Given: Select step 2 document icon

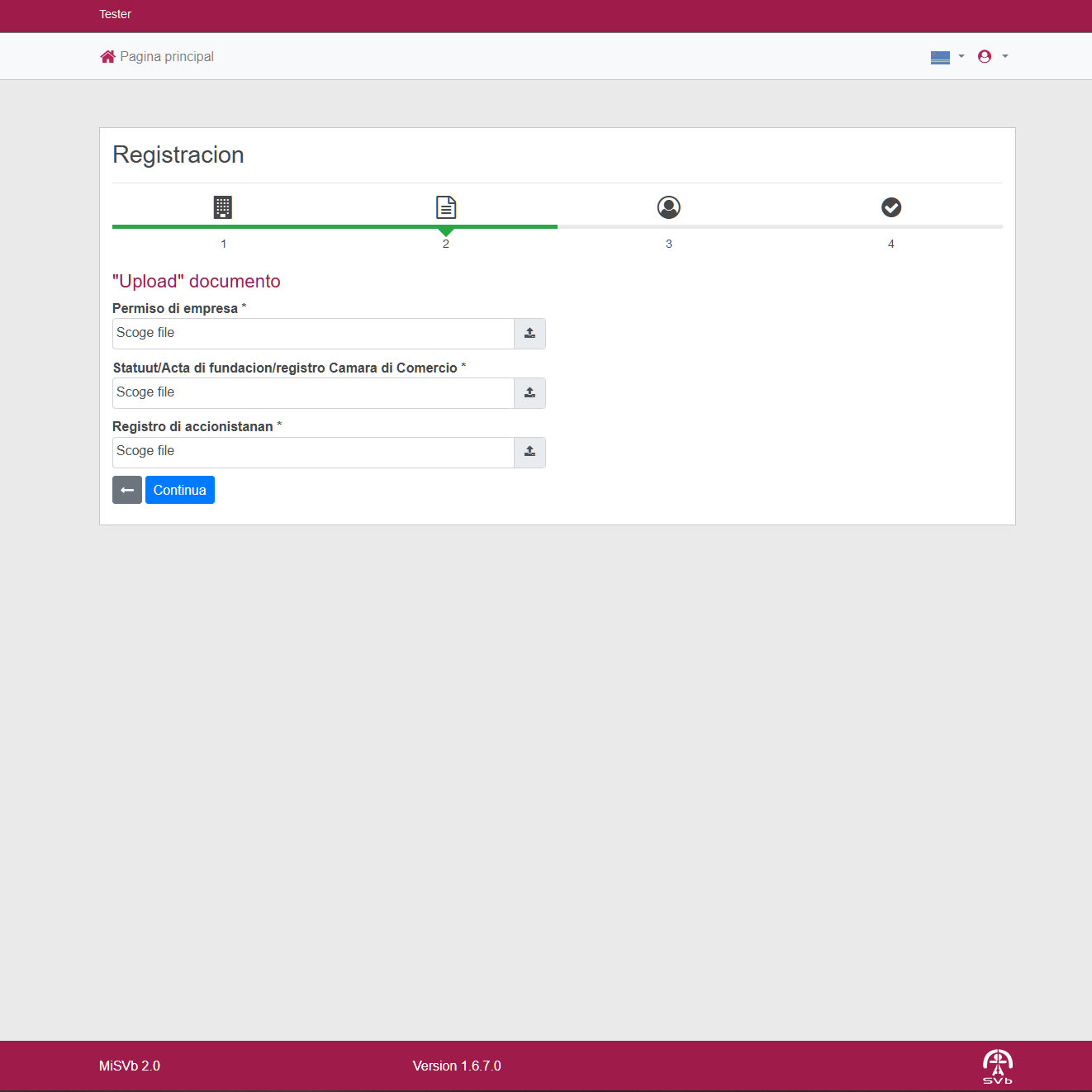Looking at the screenshot, I should point(446,207).
